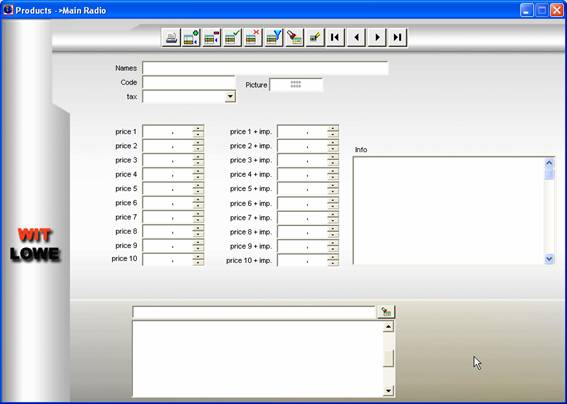The image size is (567, 404).
Task: Click the Picture field box
Action: (296, 85)
